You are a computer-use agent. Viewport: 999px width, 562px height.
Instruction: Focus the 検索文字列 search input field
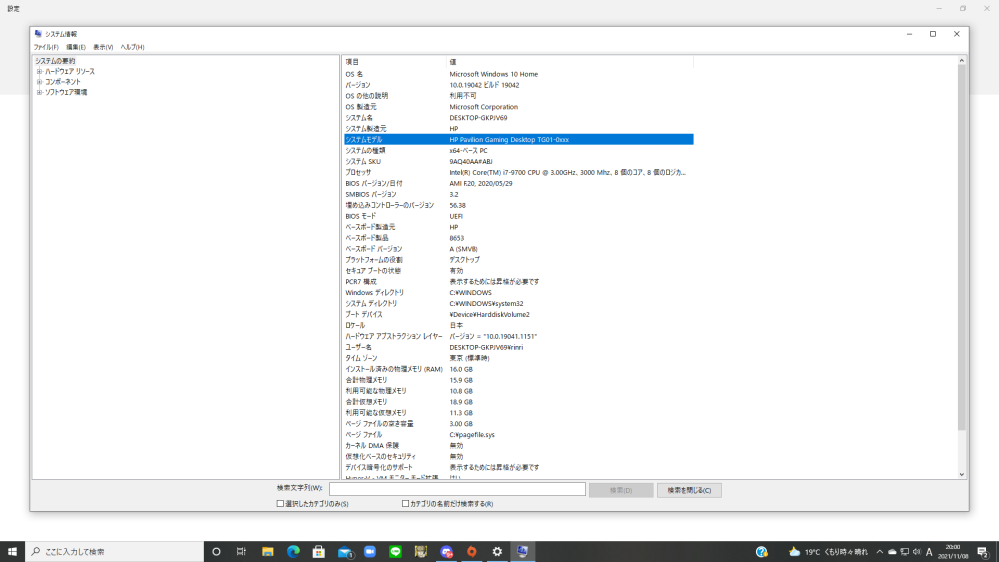tap(457, 489)
